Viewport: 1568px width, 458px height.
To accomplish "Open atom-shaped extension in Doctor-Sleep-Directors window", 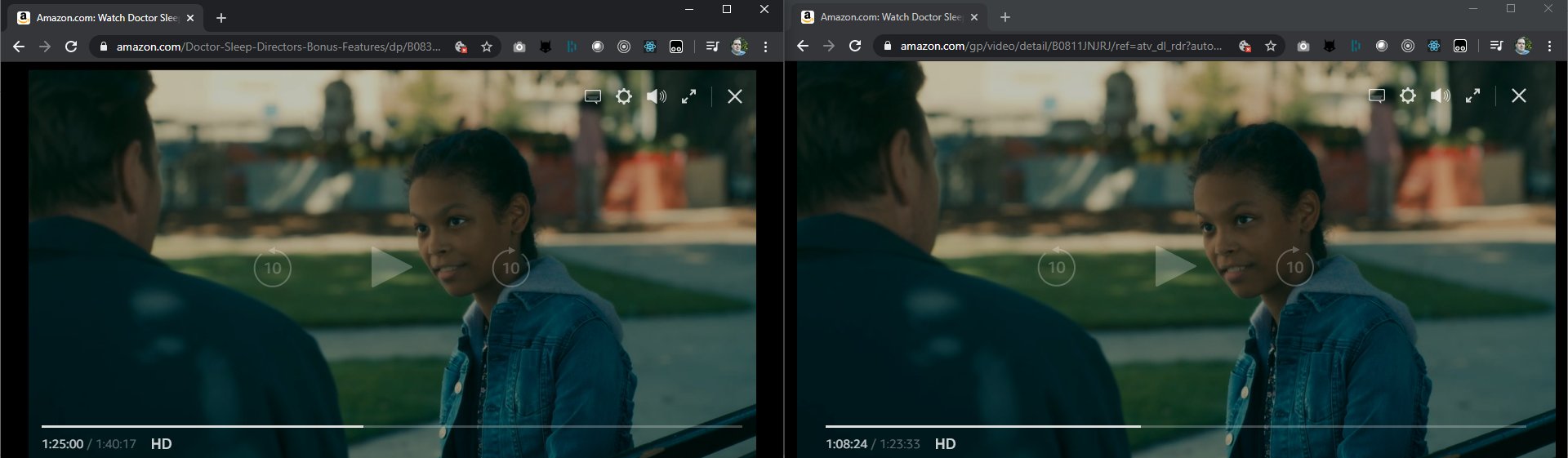I will click(650, 47).
